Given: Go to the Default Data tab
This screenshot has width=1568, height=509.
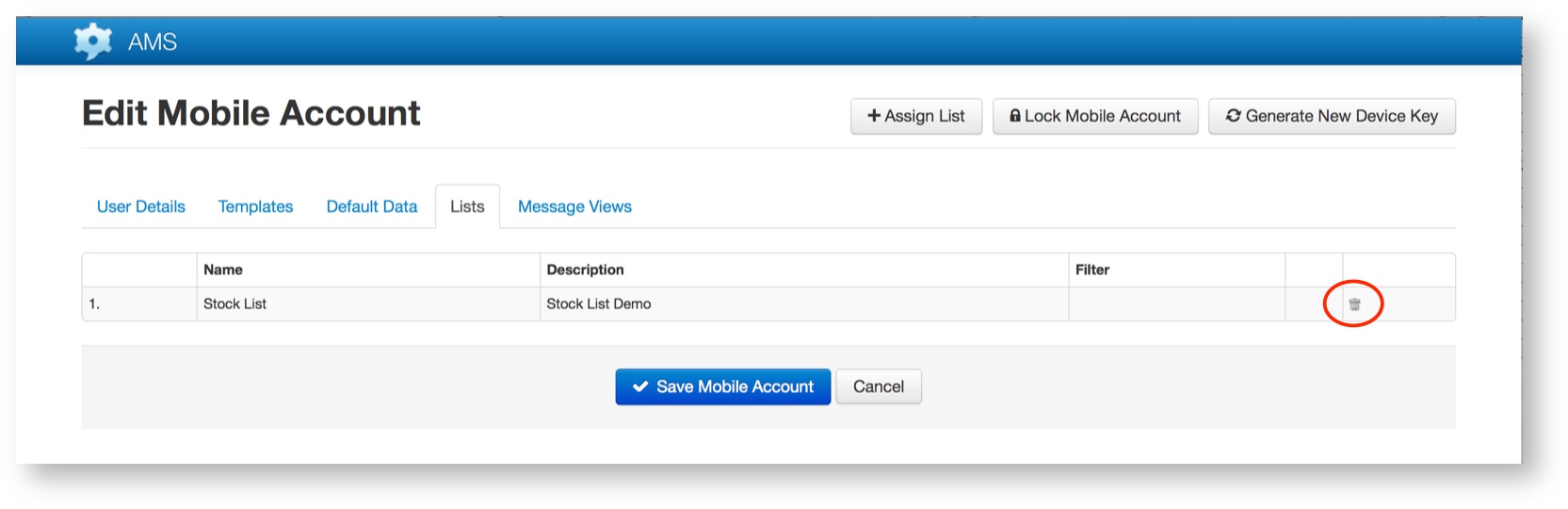Looking at the screenshot, I should tap(371, 206).
